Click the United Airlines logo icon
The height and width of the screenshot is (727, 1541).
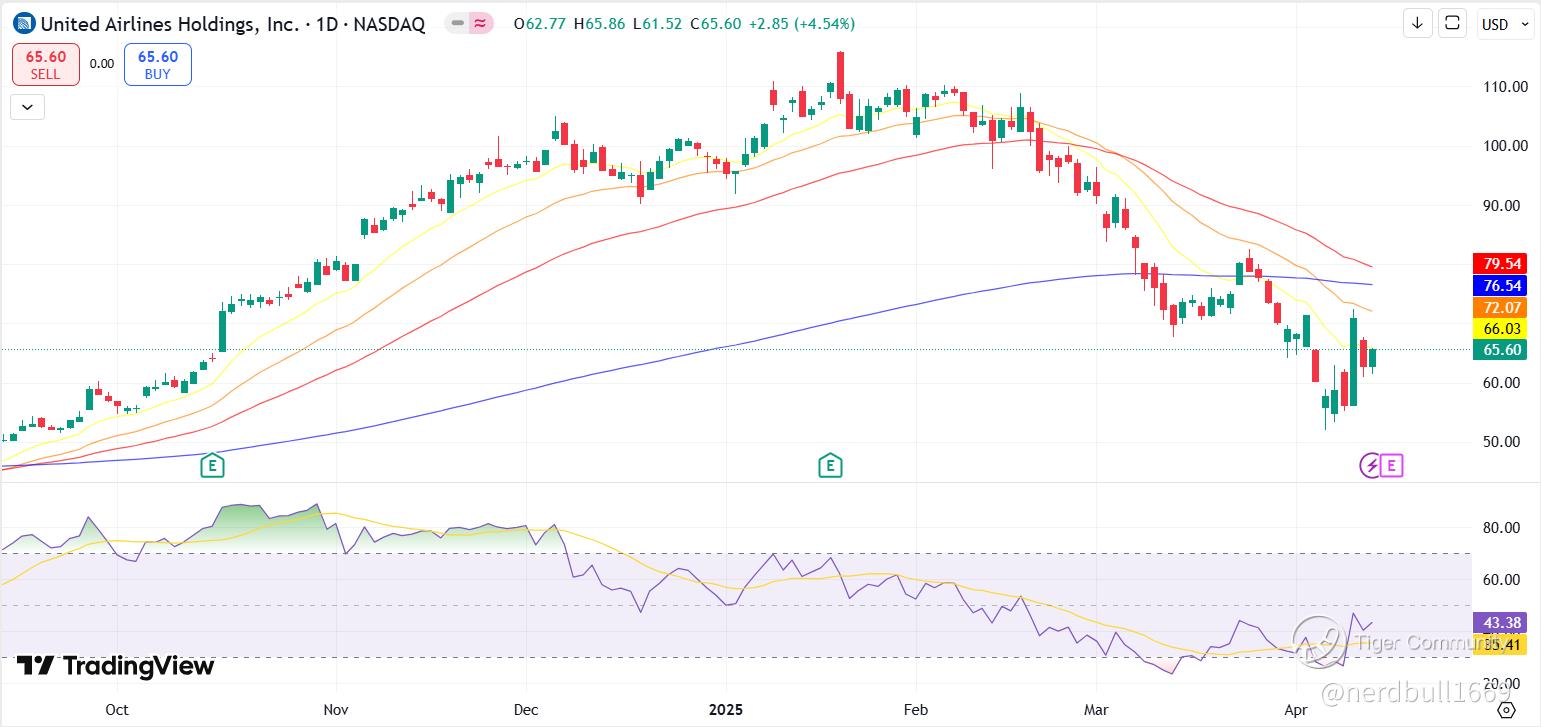pos(23,23)
